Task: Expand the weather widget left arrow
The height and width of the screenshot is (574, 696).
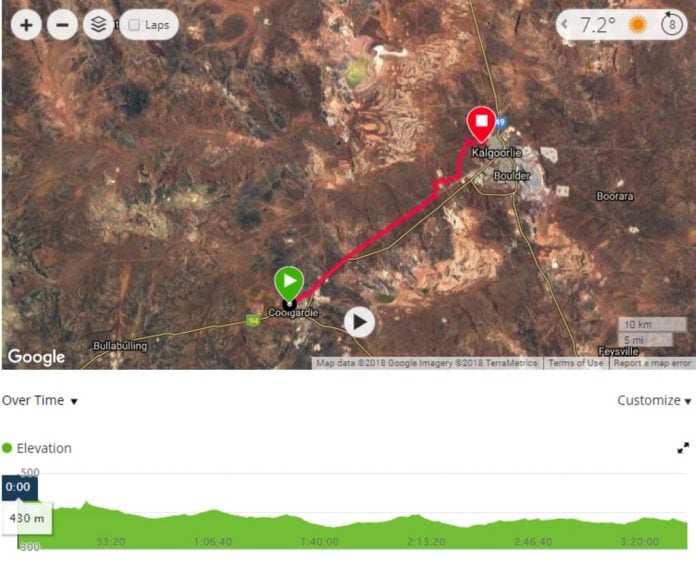Action: coord(564,24)
